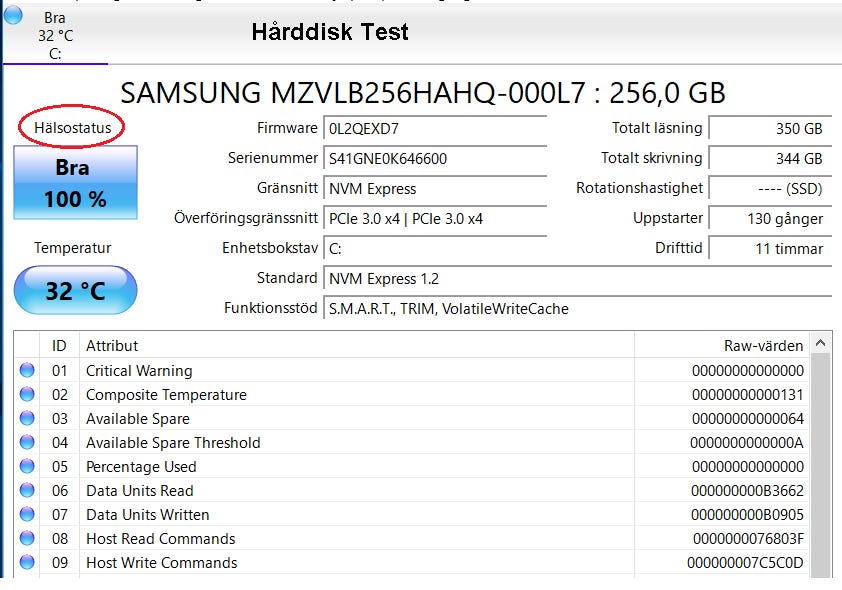Select the Host Write Commands status icon
Screen dimensions: 842x590
click(26, 563)
